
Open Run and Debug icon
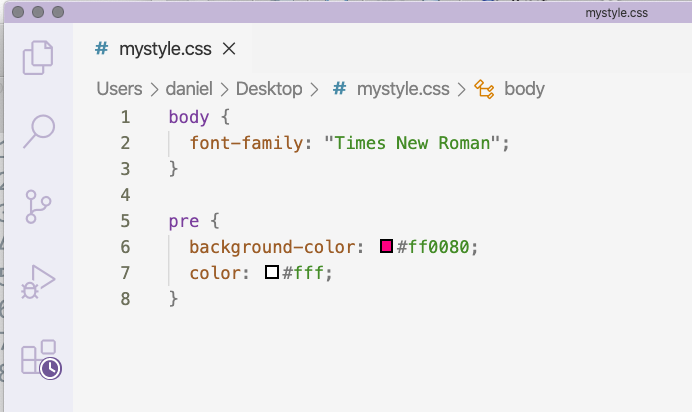point(38,282)
